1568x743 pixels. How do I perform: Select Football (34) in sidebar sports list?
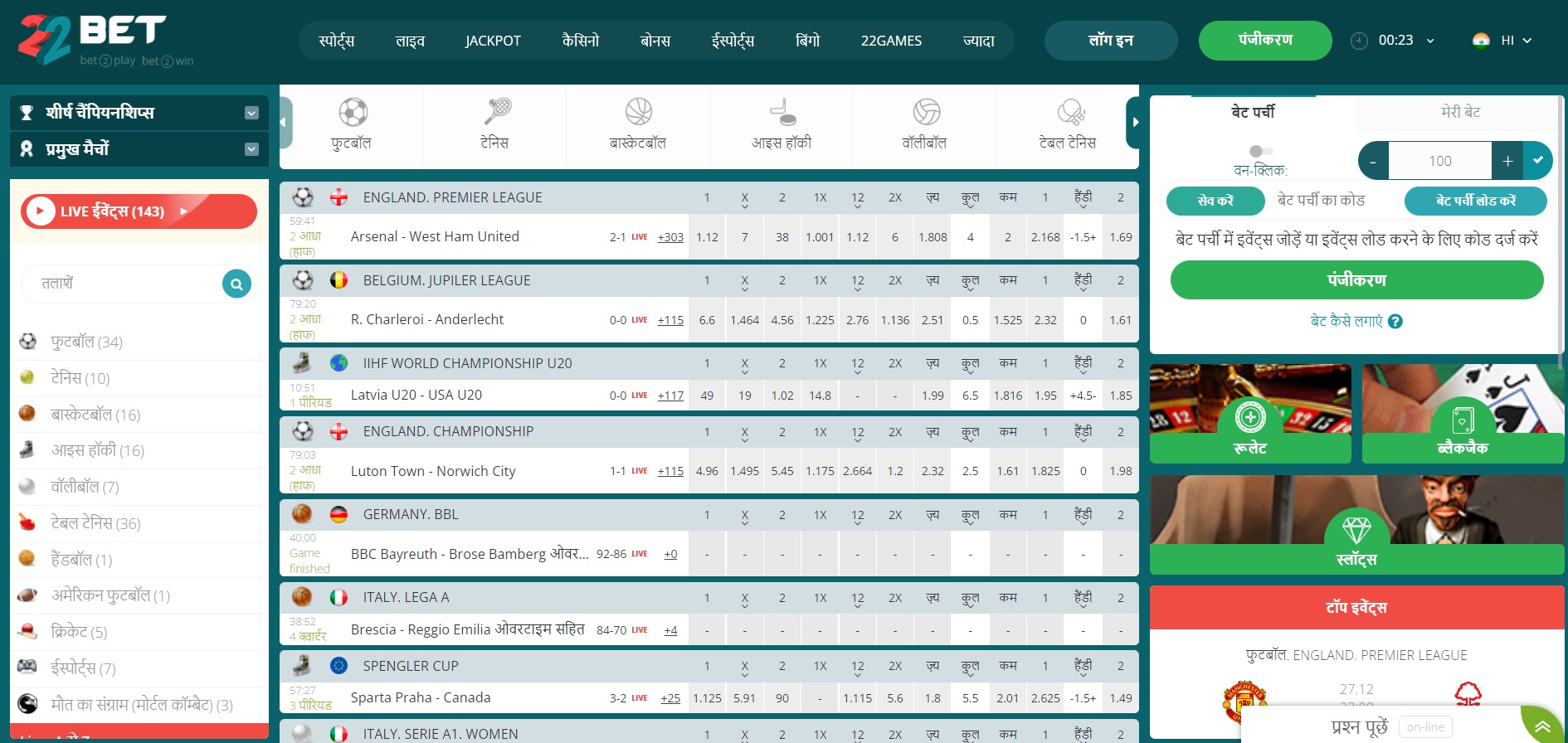tap(139, 342)
